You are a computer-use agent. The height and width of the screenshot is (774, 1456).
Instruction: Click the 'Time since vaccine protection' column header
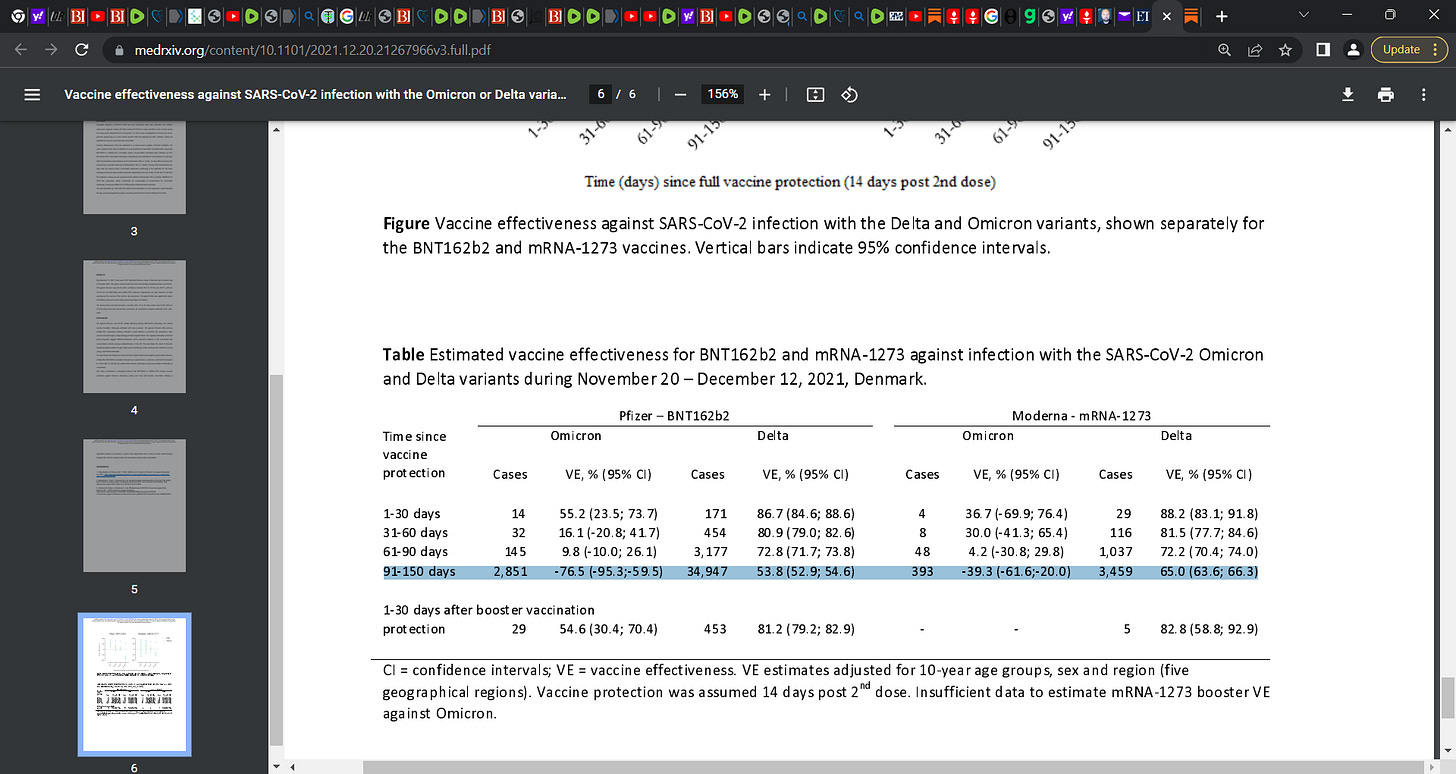415,454
